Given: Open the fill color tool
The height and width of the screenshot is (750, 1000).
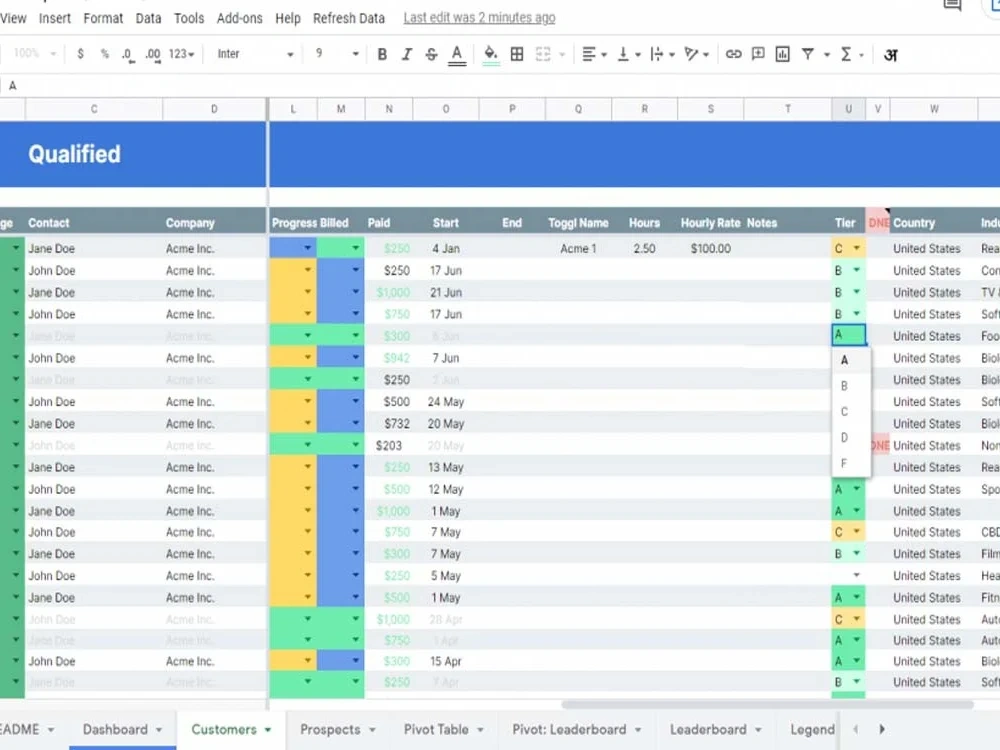Looking at the screenshot, I should 489,54.
